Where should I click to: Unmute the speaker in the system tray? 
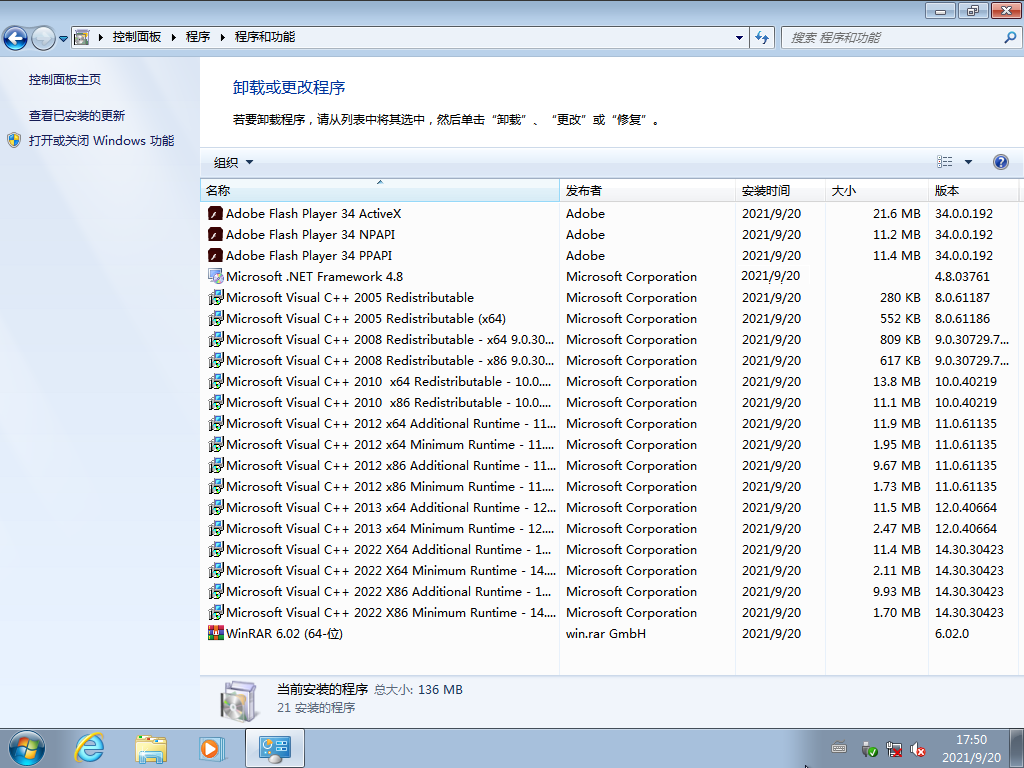coord(918,748)
